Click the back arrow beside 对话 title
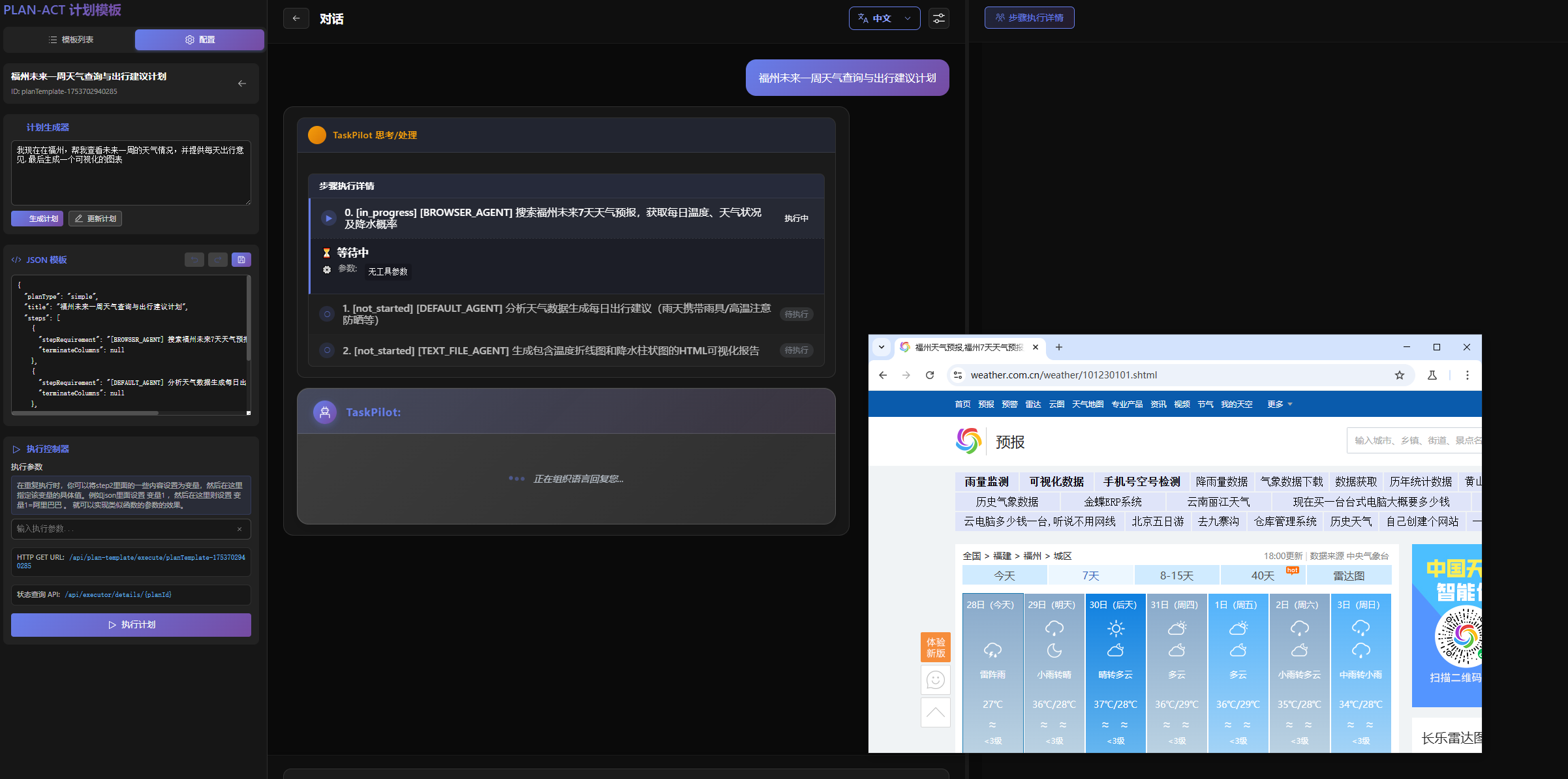 tap(296, 18)
